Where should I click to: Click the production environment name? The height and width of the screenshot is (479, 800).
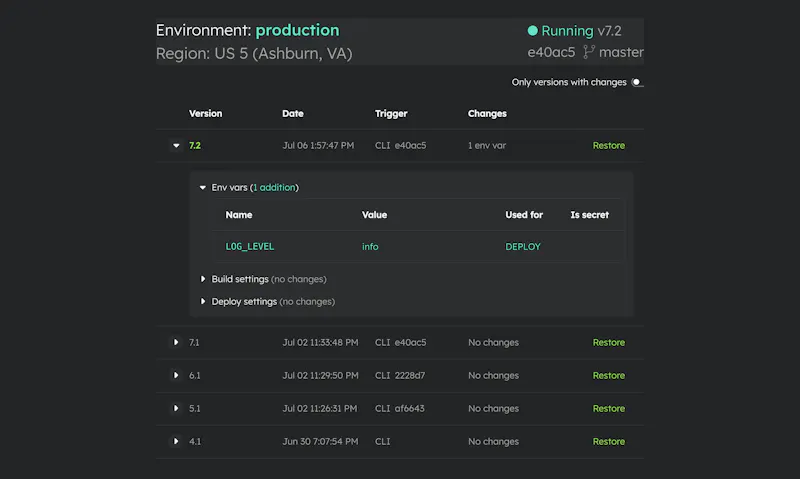[297, 31]
